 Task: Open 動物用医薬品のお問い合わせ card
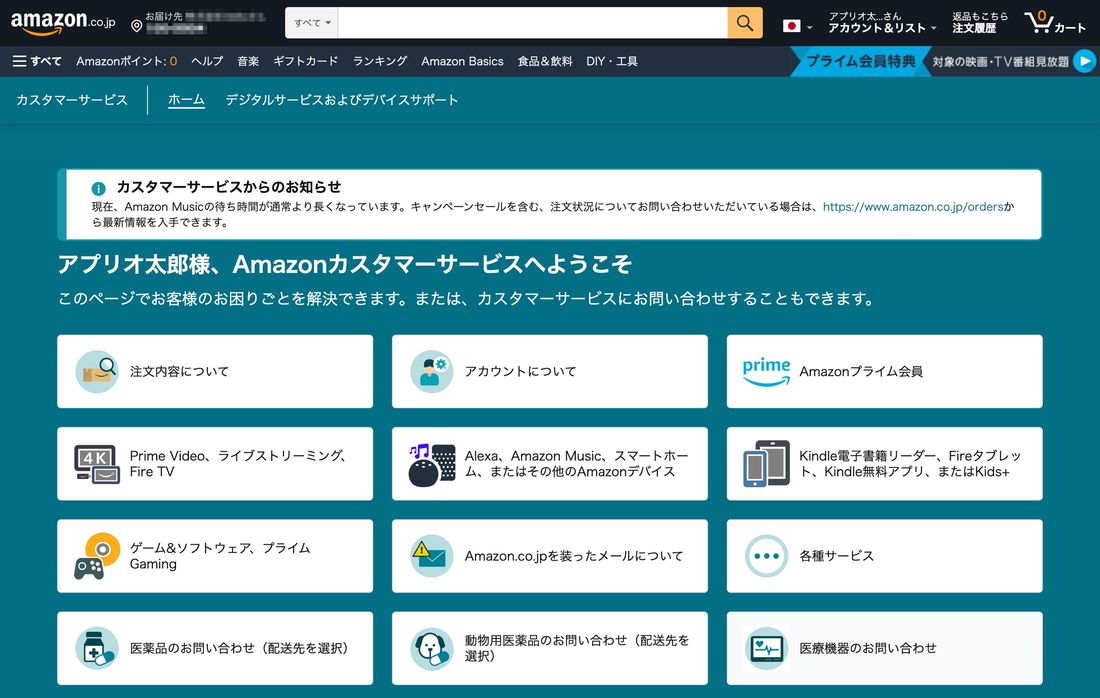[549, 648]
